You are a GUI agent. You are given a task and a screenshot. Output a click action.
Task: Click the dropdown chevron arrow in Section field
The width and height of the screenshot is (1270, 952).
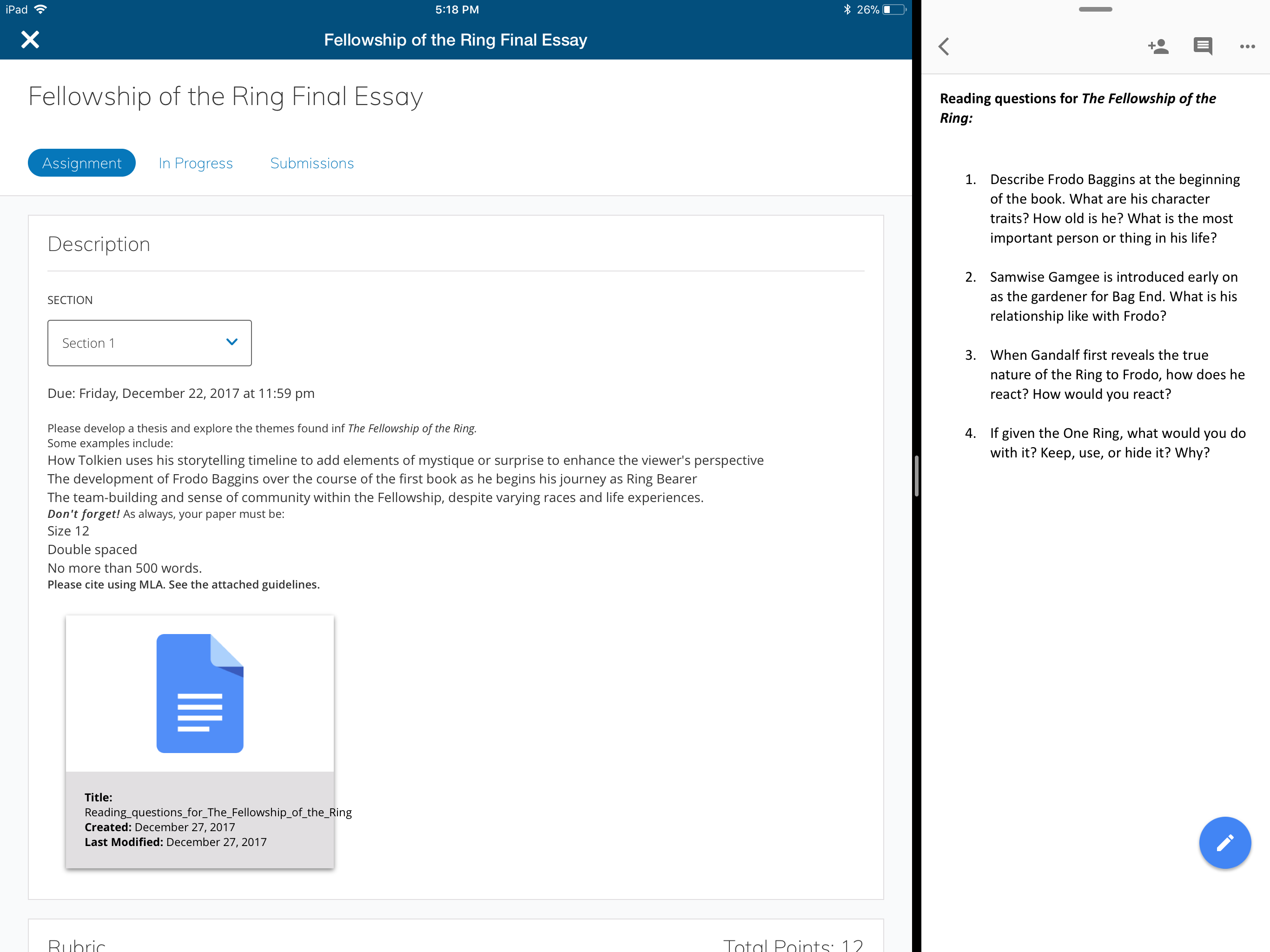(232, 342)
